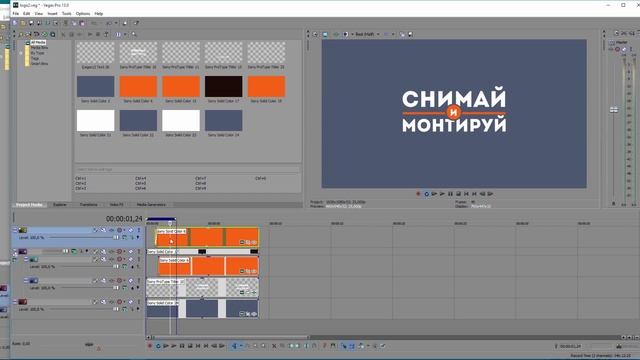Toggle Loop Playback in the preview transport

coord(426,194)
